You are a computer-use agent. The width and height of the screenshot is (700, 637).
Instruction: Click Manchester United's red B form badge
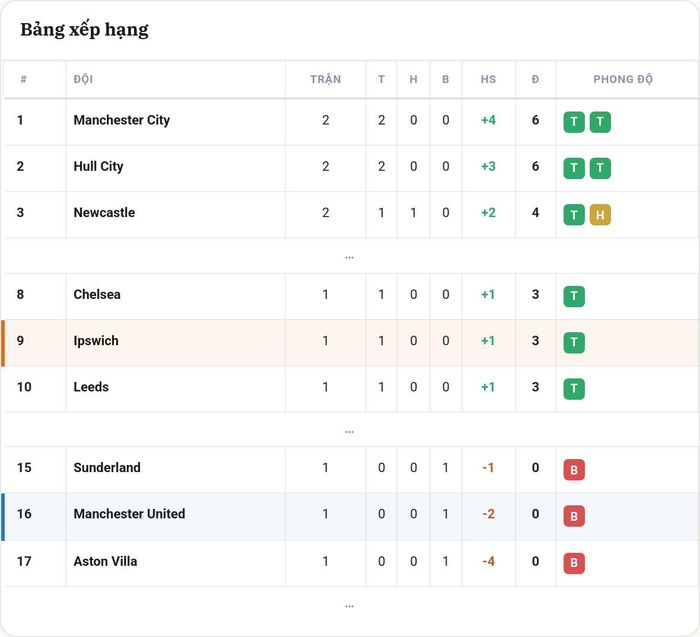point(574,516)
